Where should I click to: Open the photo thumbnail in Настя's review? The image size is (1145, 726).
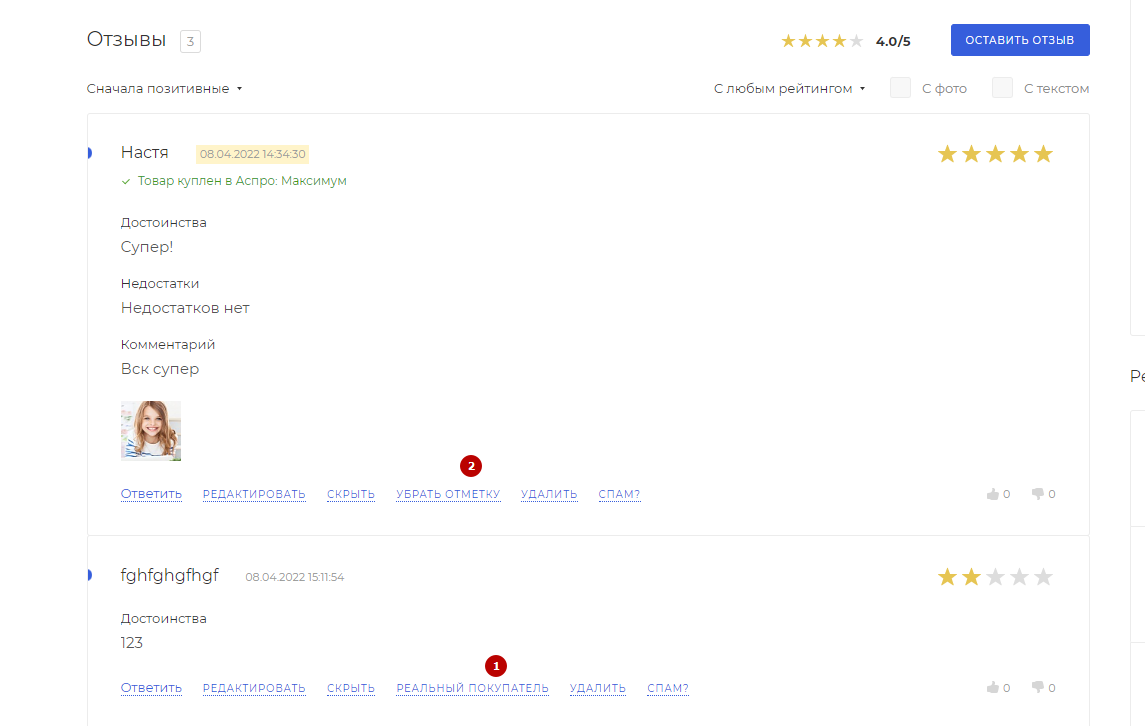click(151, 431)
